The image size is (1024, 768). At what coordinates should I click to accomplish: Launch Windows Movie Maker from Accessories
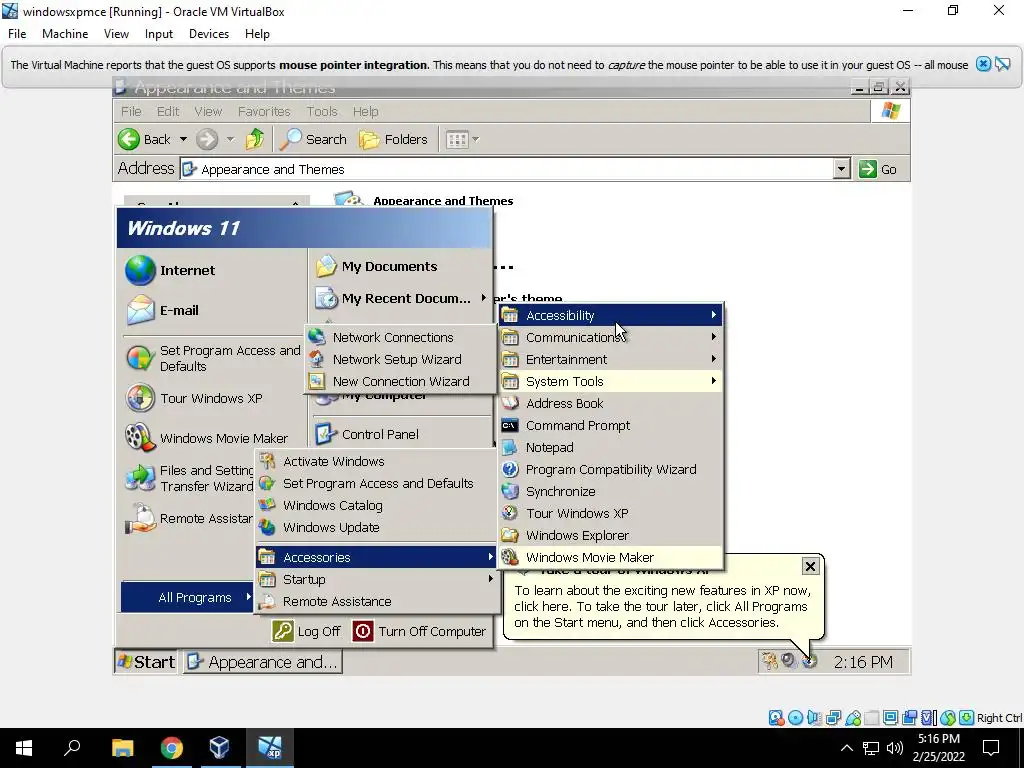[x=611, y=557]
